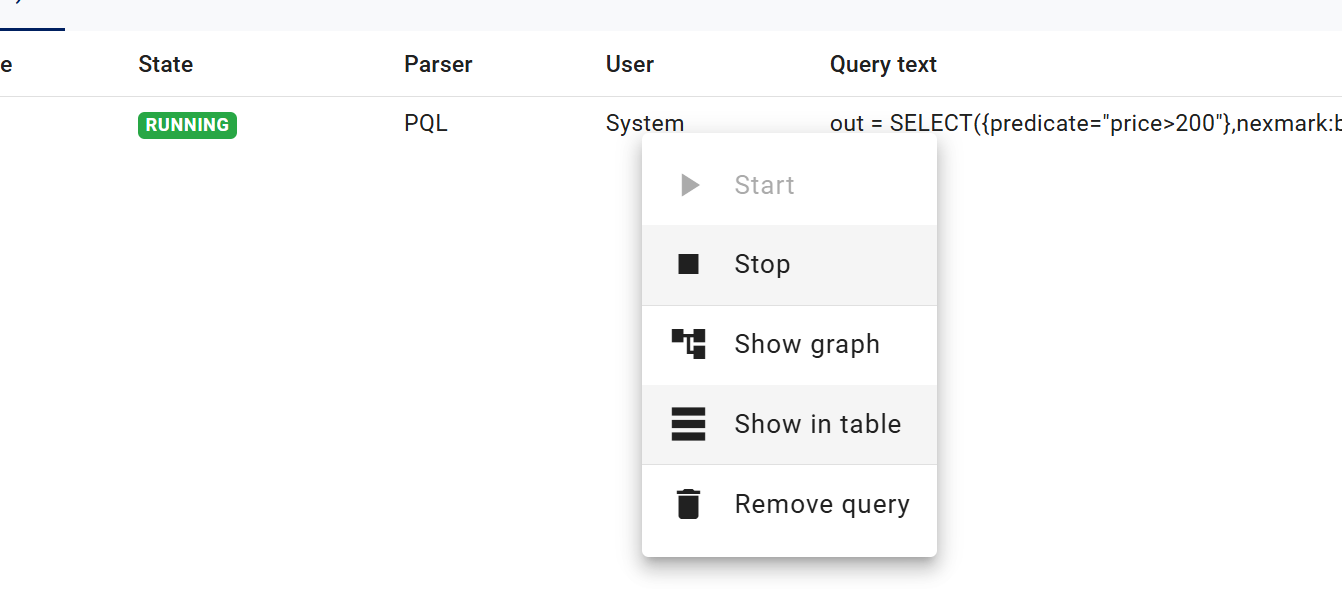Click the greyed-out Start play icon

click(x=689, y=185)
